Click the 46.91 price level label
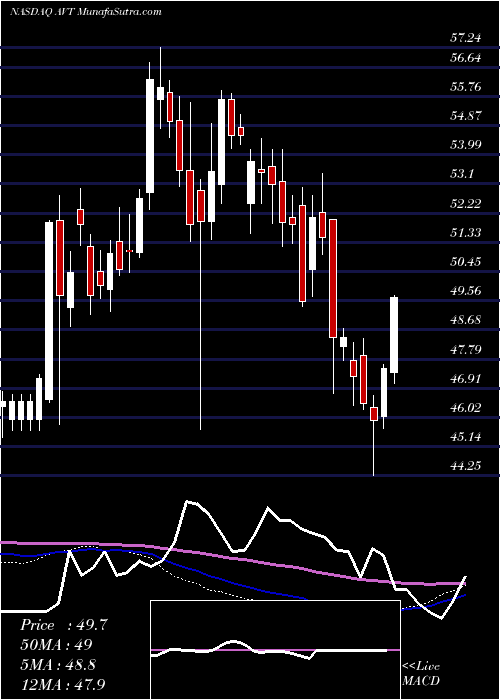Viewport: 500px width, 700px height. [466, 379]
